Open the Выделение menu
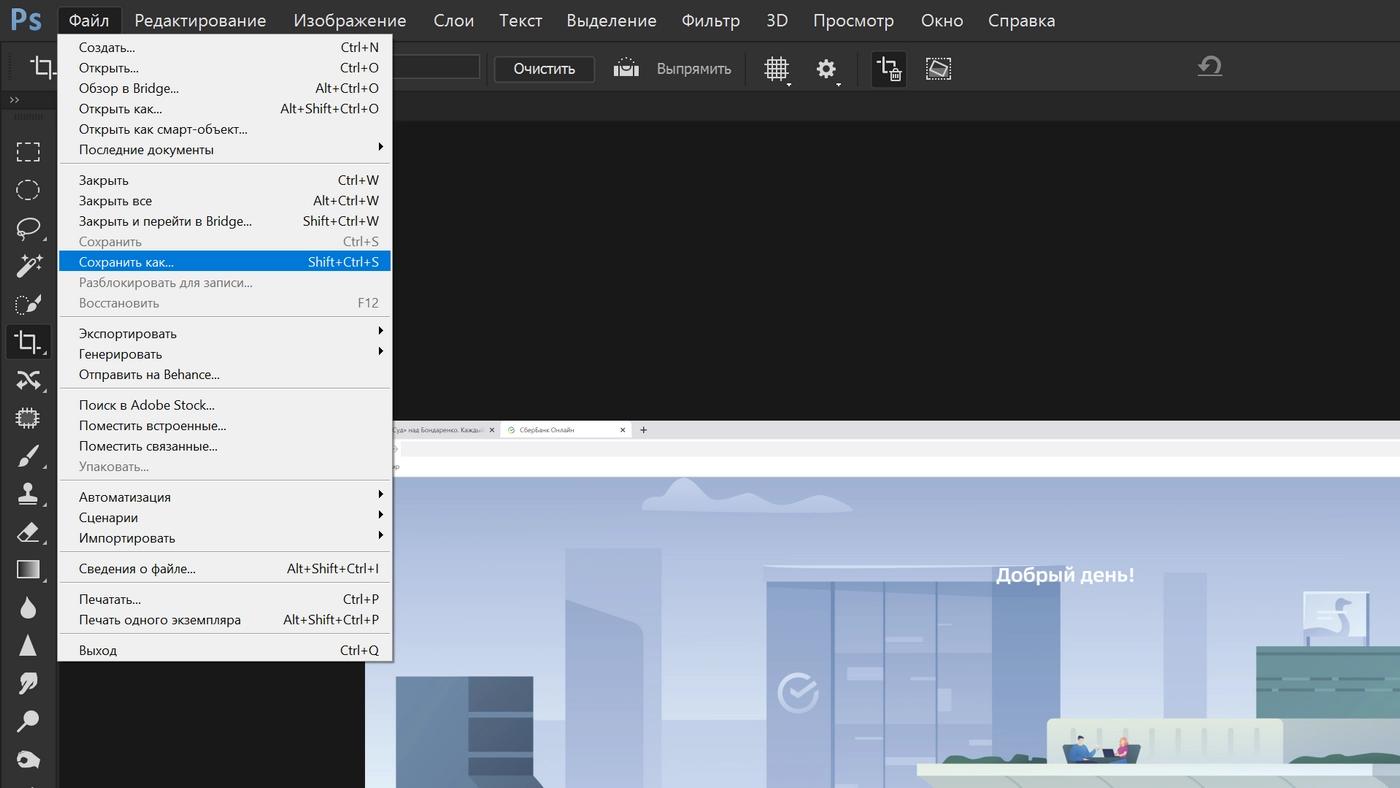This screenshot has height=788, width=1400. coord(611,20)
